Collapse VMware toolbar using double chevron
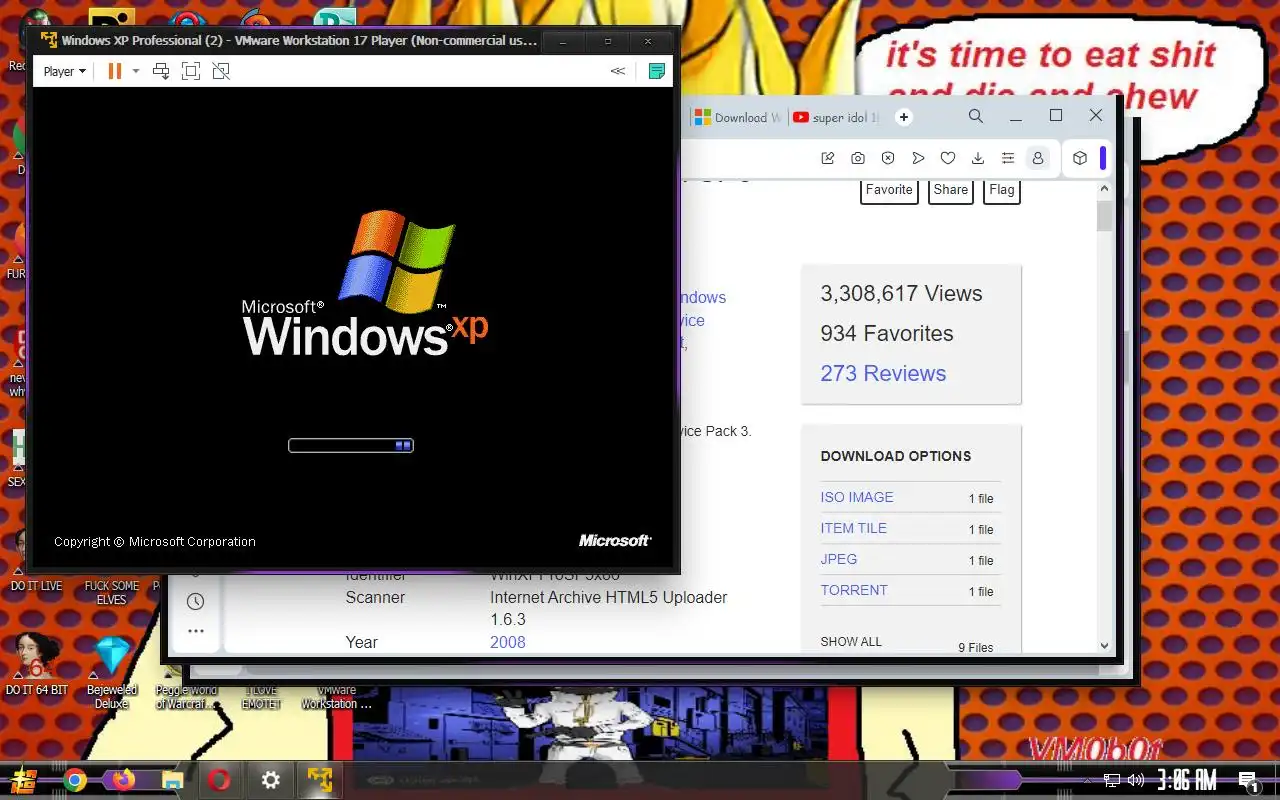Viewport: 1280px width, 800px height. [x=618, y=71]
